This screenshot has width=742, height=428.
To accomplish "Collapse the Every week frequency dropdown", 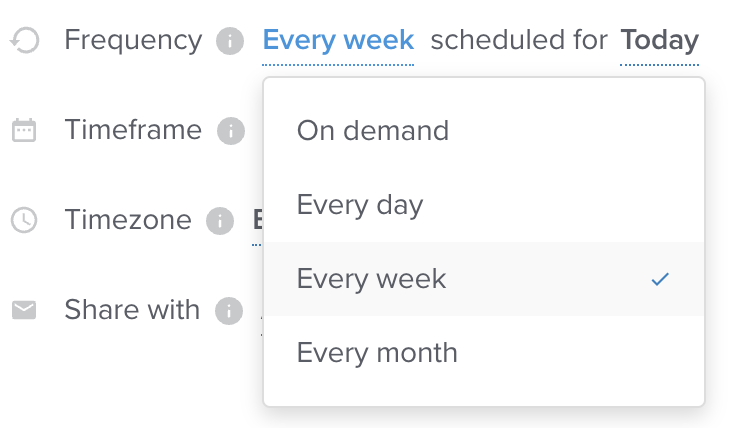I will coord(338,40).
